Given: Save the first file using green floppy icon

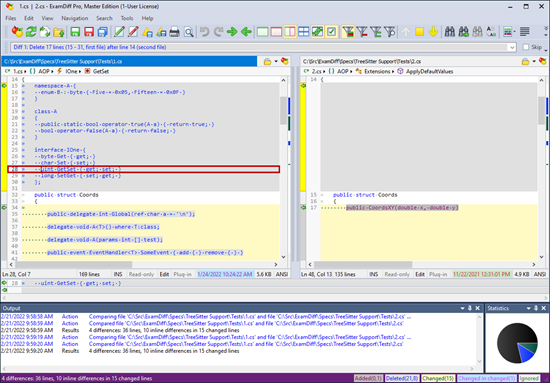Looking at the screenshot, I should [75, 32].
